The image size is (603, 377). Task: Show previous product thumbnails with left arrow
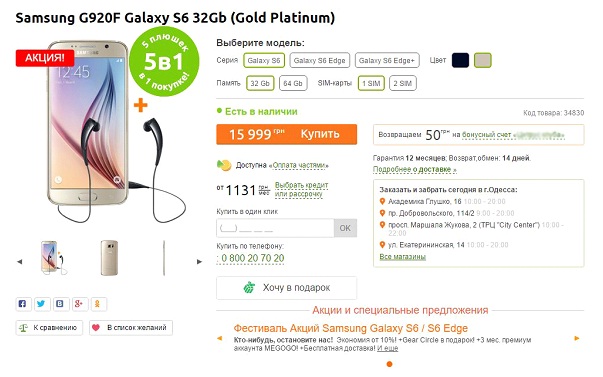click(x=20, y=262)
